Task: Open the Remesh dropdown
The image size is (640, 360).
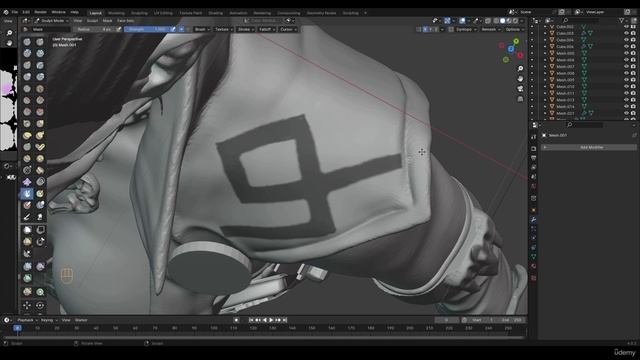Action: click(490, 29)
